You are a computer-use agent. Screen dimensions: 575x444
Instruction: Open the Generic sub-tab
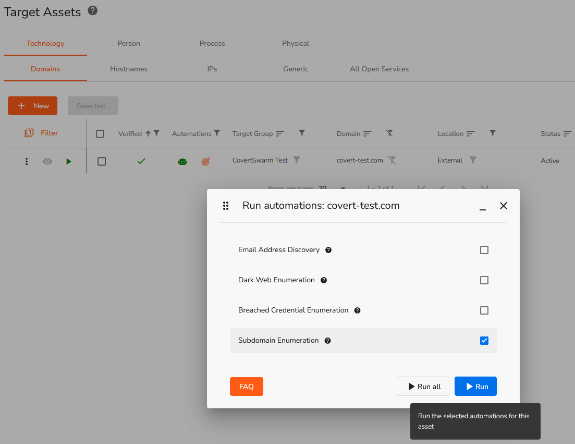coord(296,69)
